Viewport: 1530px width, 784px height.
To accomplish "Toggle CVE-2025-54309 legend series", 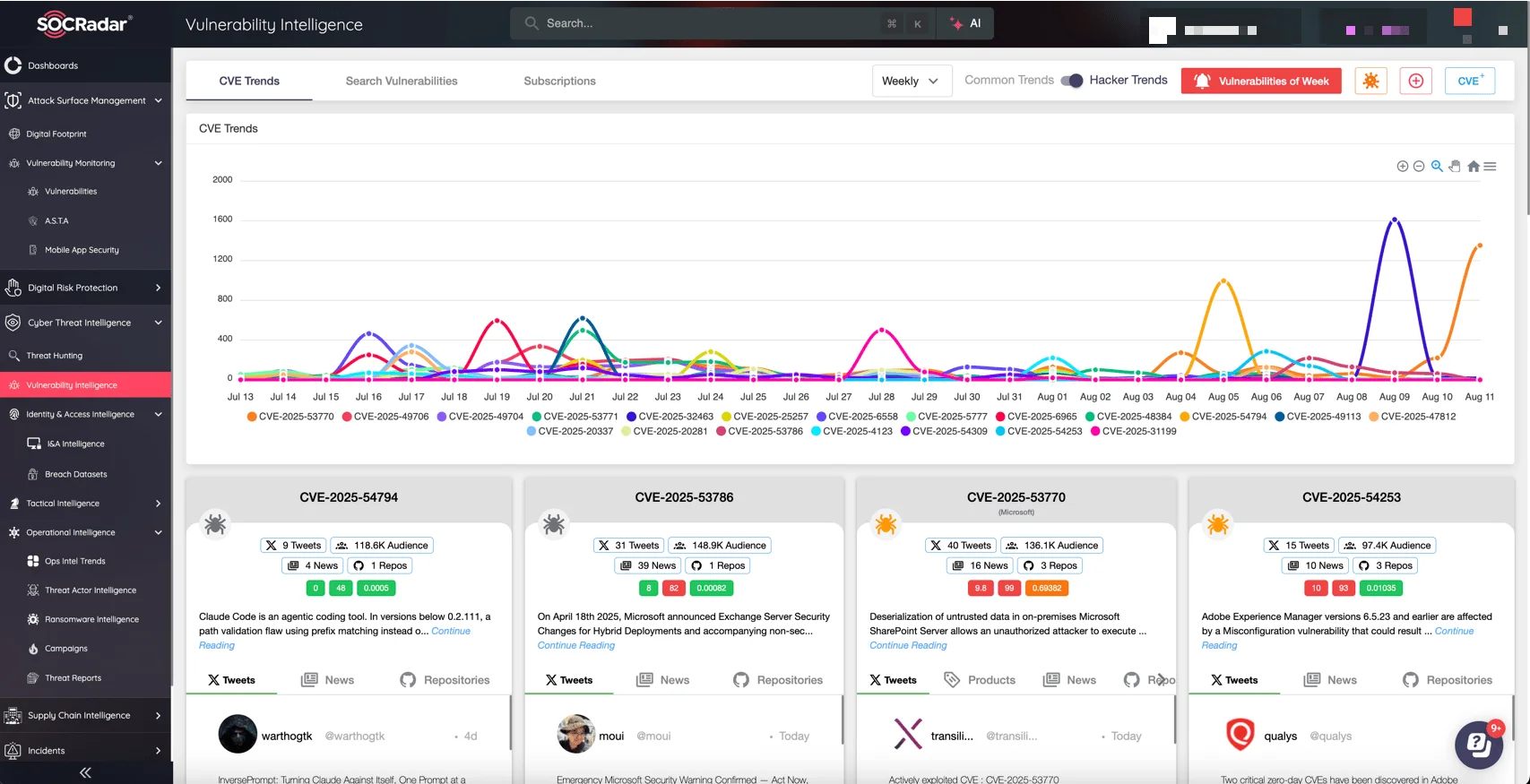I will tap(944, 431).
